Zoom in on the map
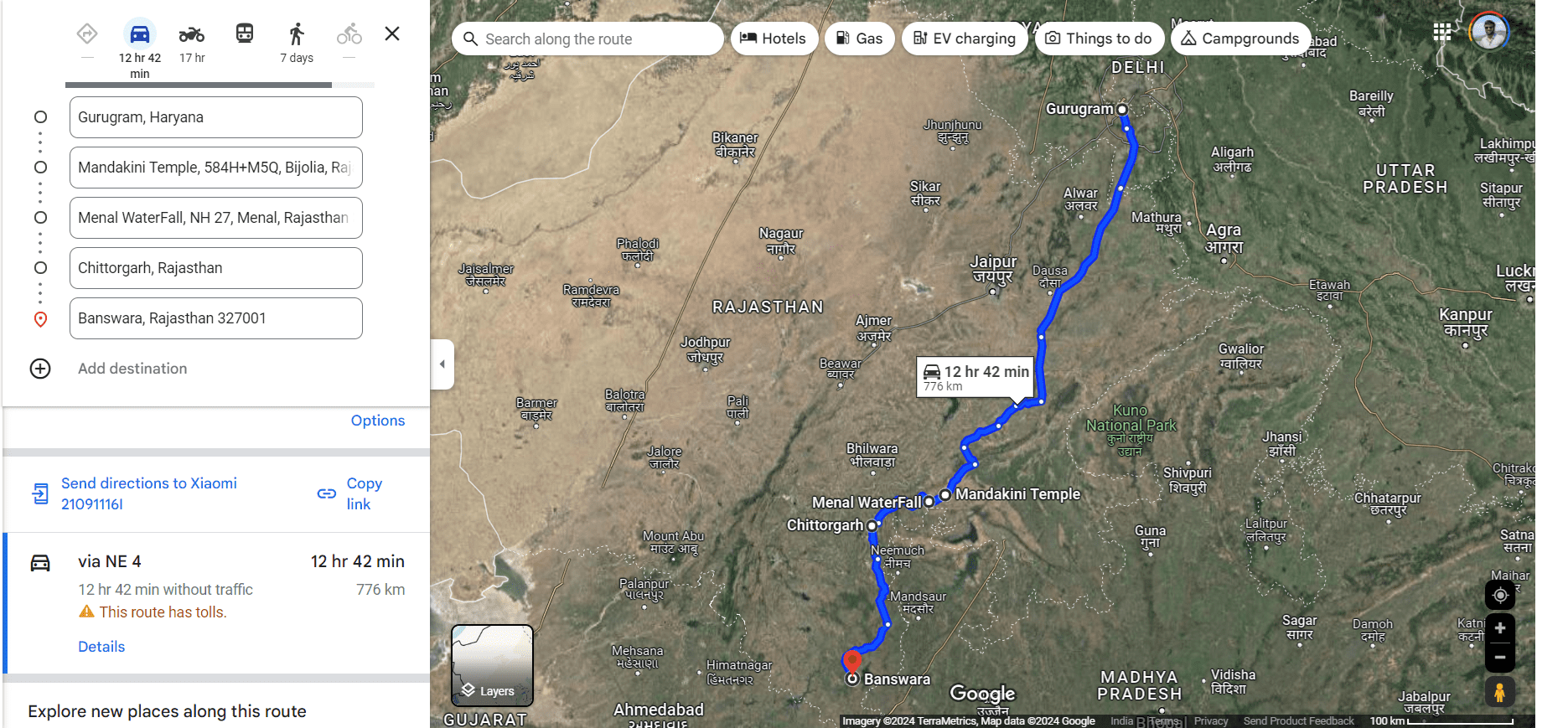 [1500, 628]
